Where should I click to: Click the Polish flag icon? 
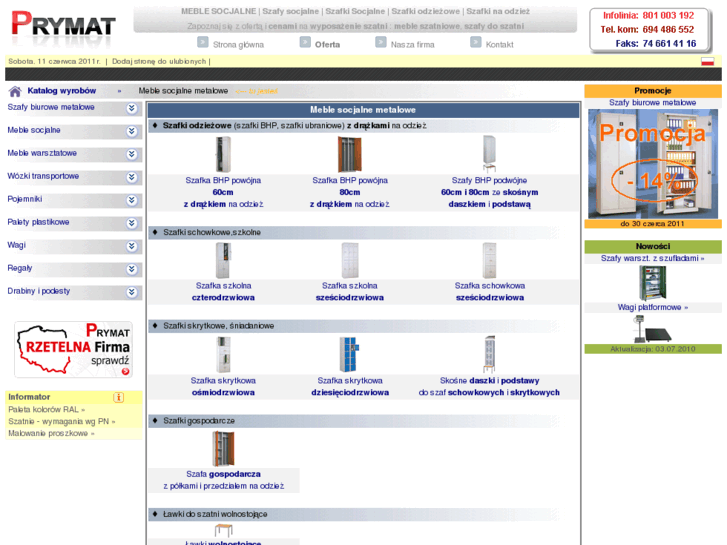pos(707,61)
